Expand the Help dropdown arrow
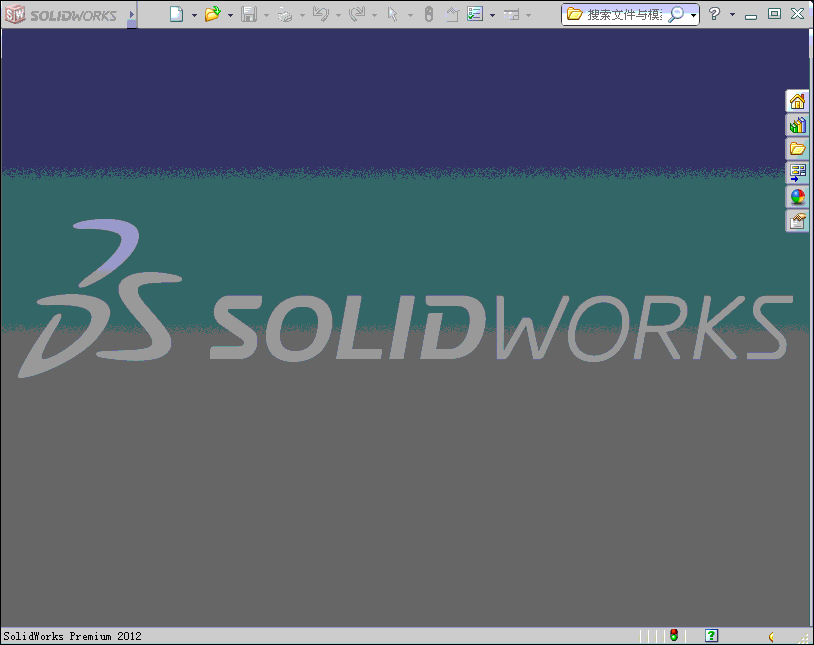 [x=732, y=15]
